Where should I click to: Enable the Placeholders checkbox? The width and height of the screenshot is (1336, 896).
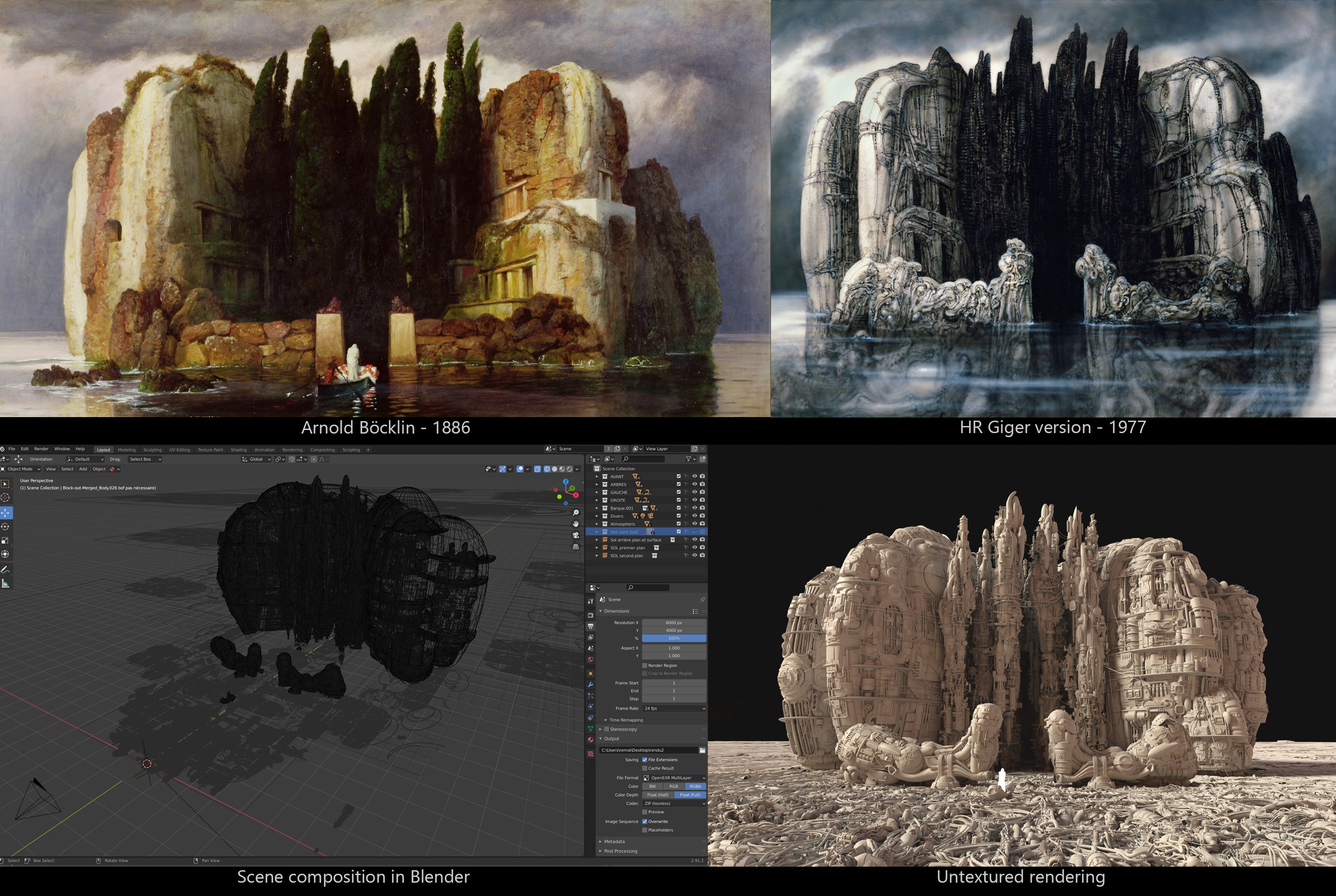(645, 830)
